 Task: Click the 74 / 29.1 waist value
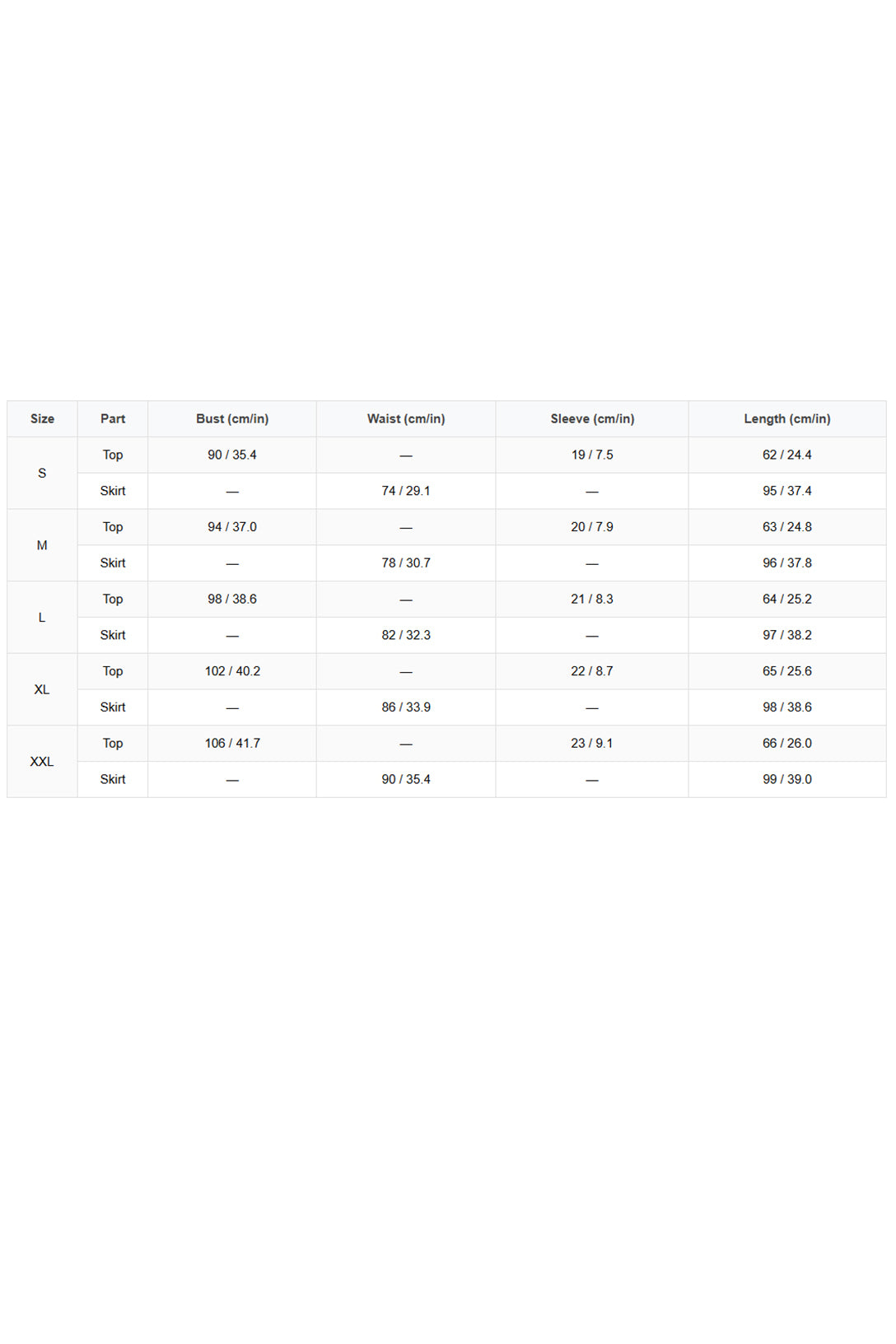click(x=406, y=491)
